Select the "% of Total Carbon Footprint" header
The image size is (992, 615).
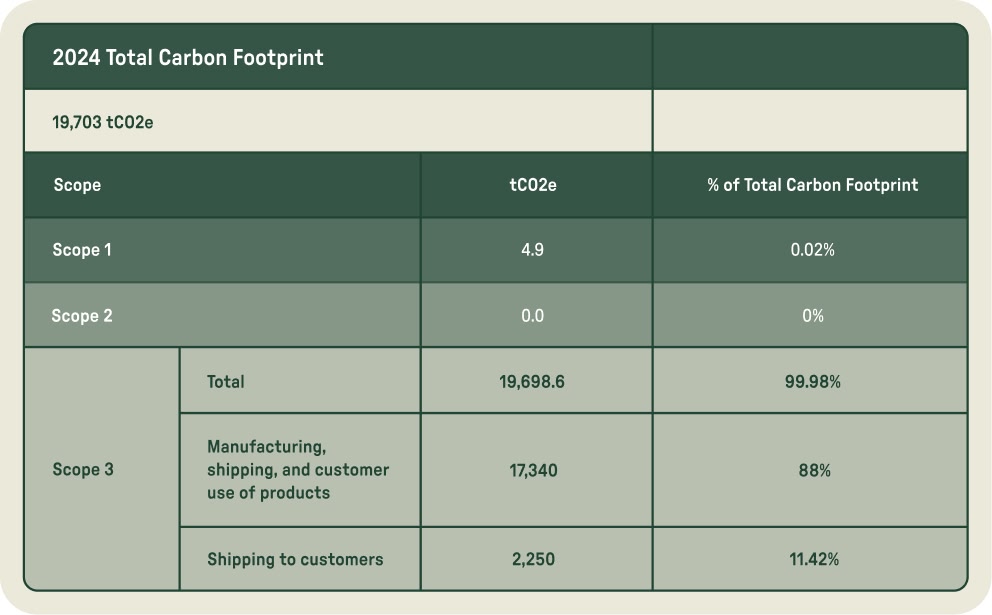[x=812, y=185]
